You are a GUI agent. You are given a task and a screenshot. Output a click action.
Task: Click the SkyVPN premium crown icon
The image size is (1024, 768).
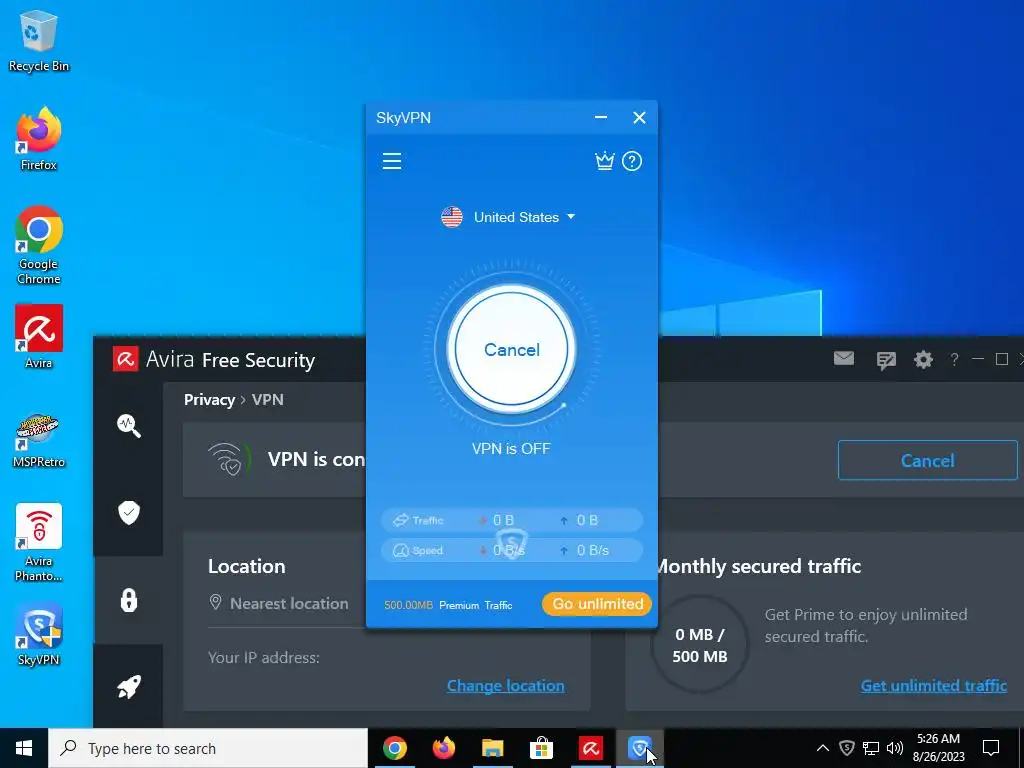(605, 161)
